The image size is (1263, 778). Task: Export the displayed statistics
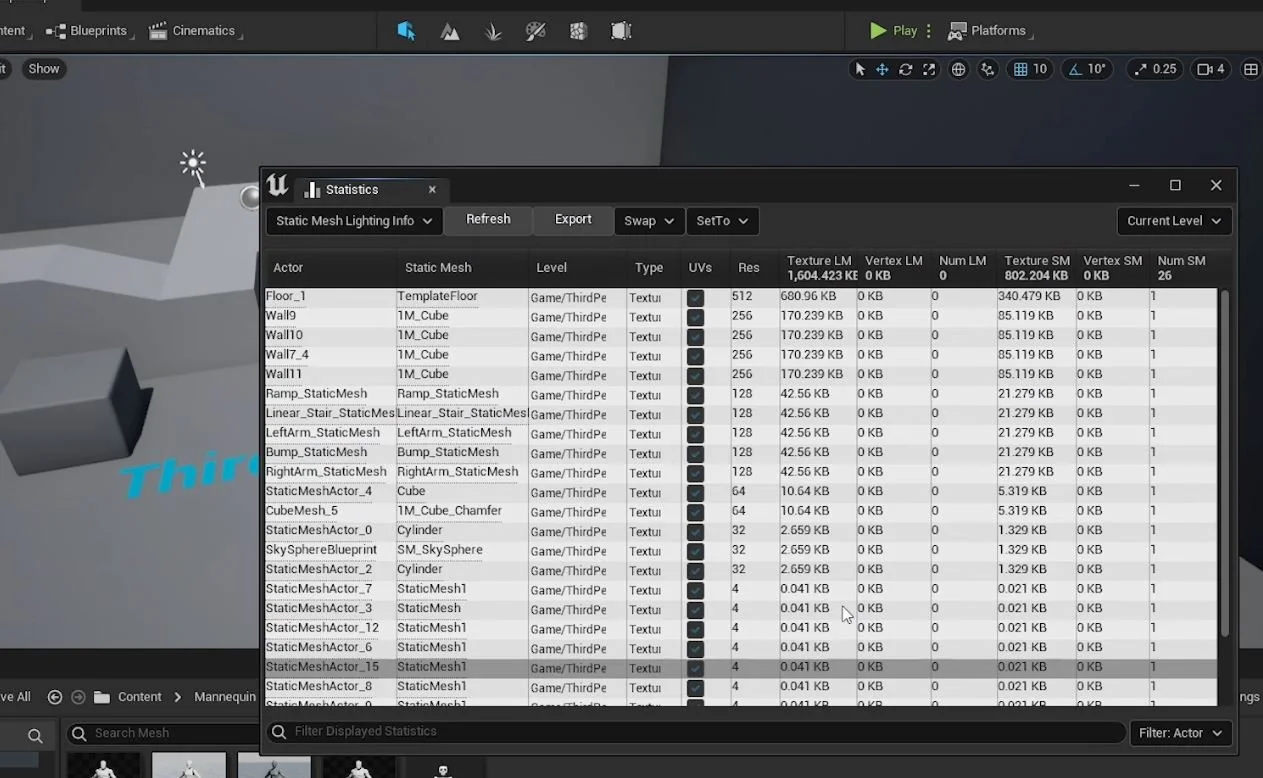(572, 220)
